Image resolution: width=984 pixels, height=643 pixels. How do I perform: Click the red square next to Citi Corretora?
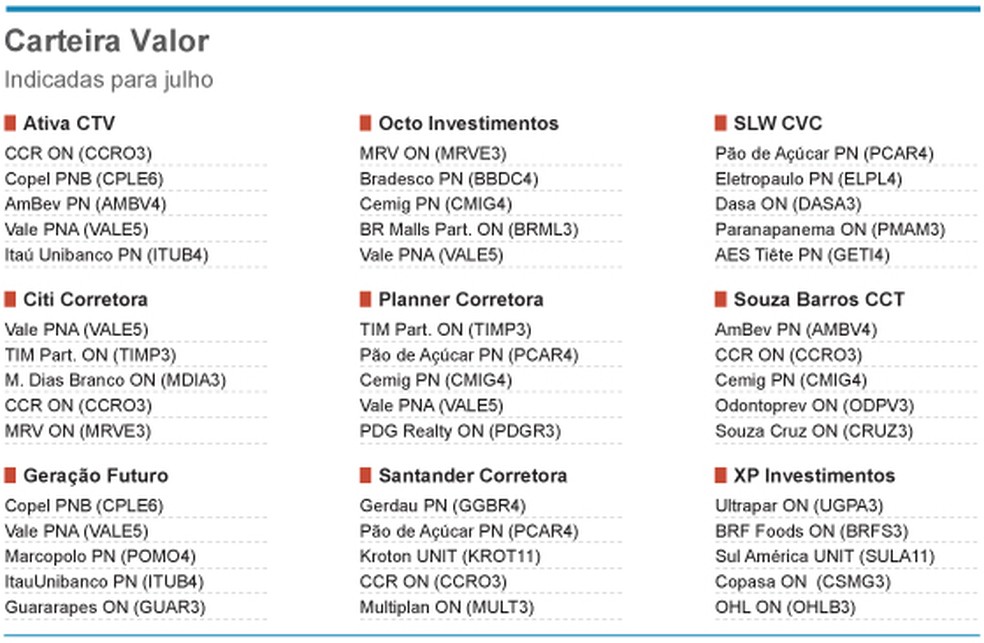click(10, 299)
